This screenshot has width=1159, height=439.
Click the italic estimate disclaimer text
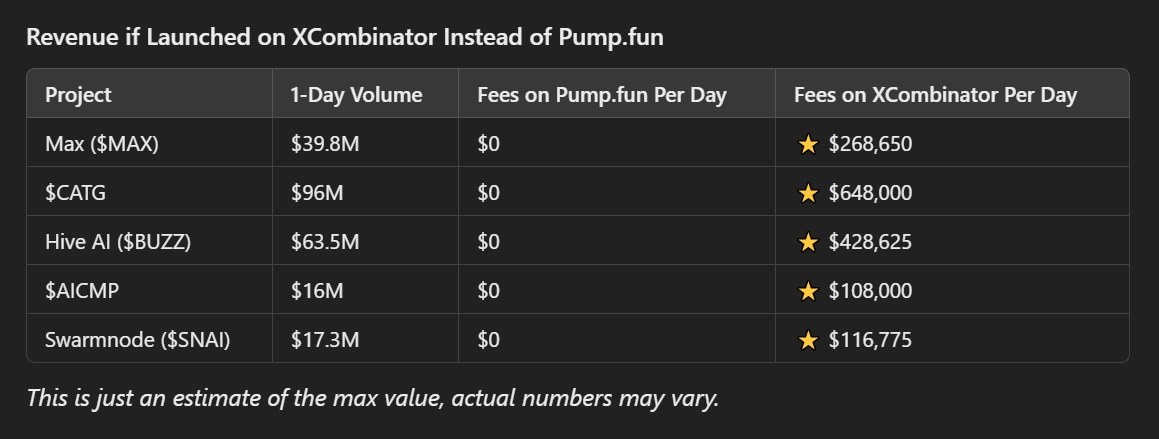click(373, 398)
